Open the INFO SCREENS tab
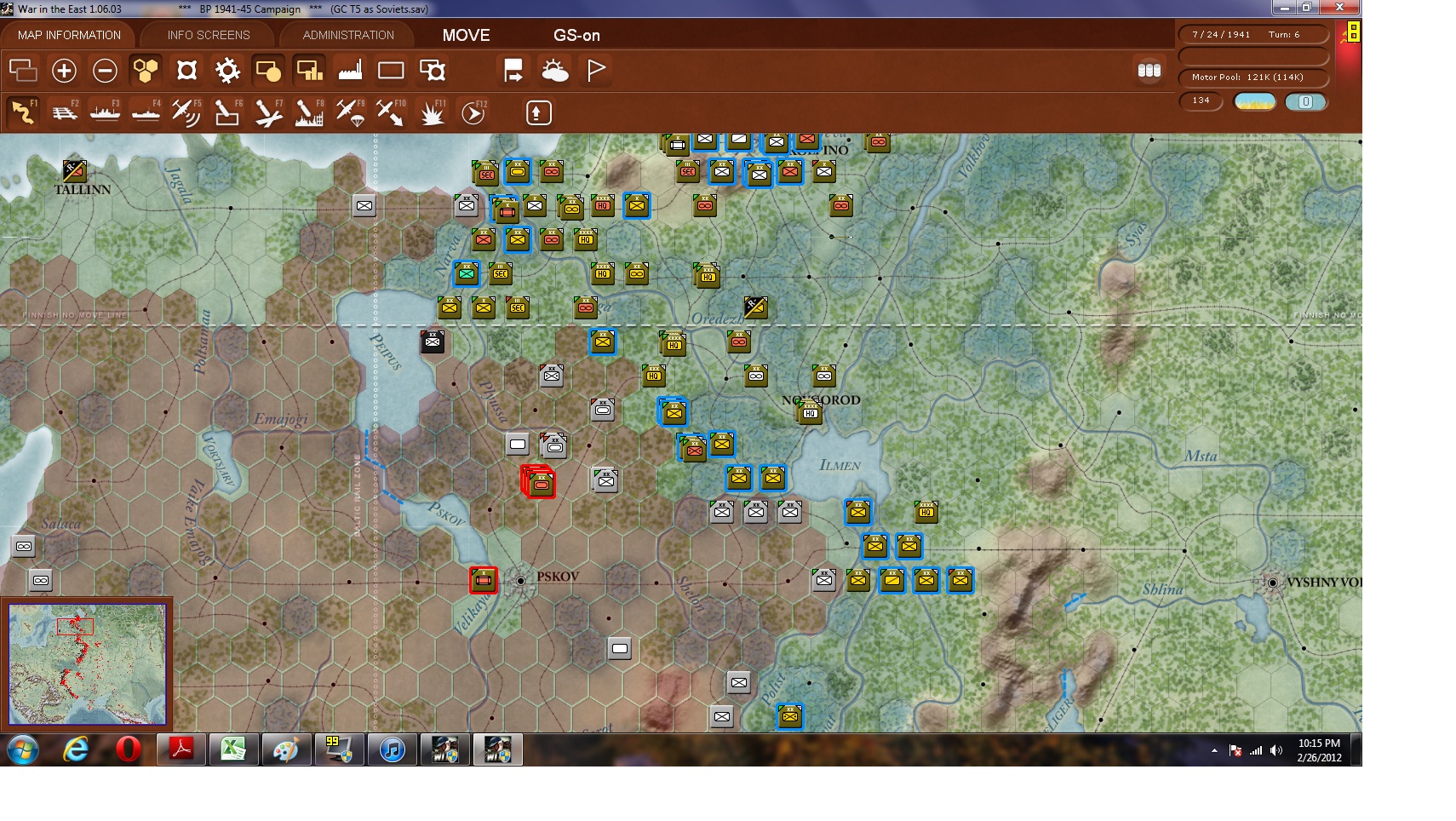The width and height of the screenshot is (1456, 821). click(x=209, y=35)
